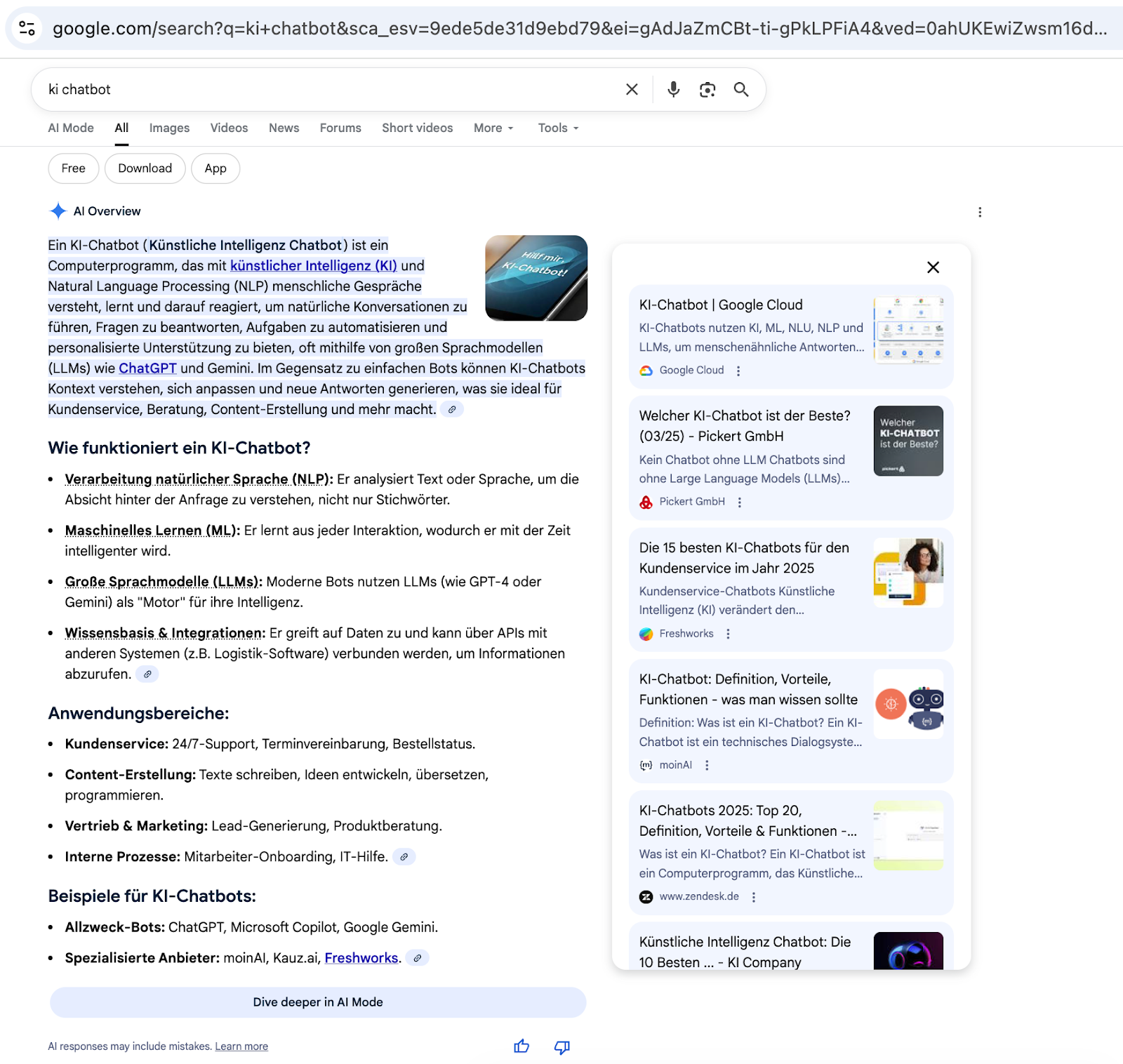
Task: Open Google Lens via the camera icon
Action: [x=707, y=89]
